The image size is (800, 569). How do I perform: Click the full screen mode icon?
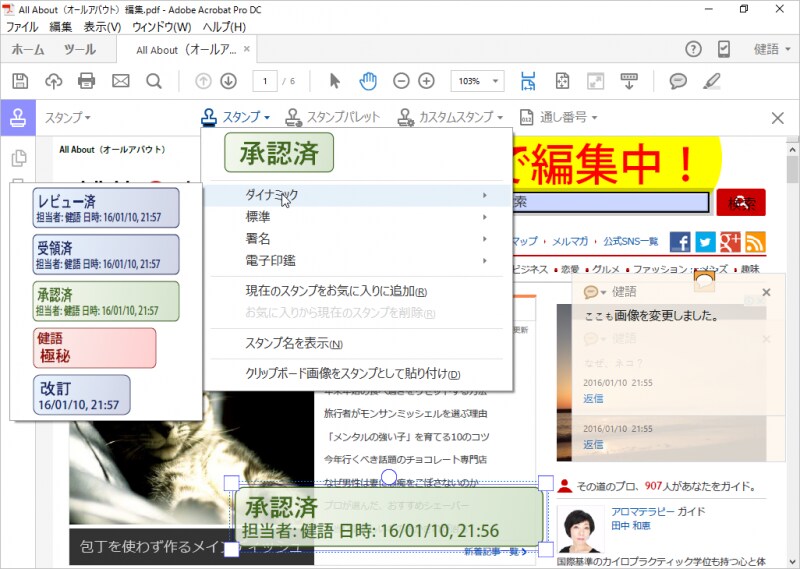595,81
